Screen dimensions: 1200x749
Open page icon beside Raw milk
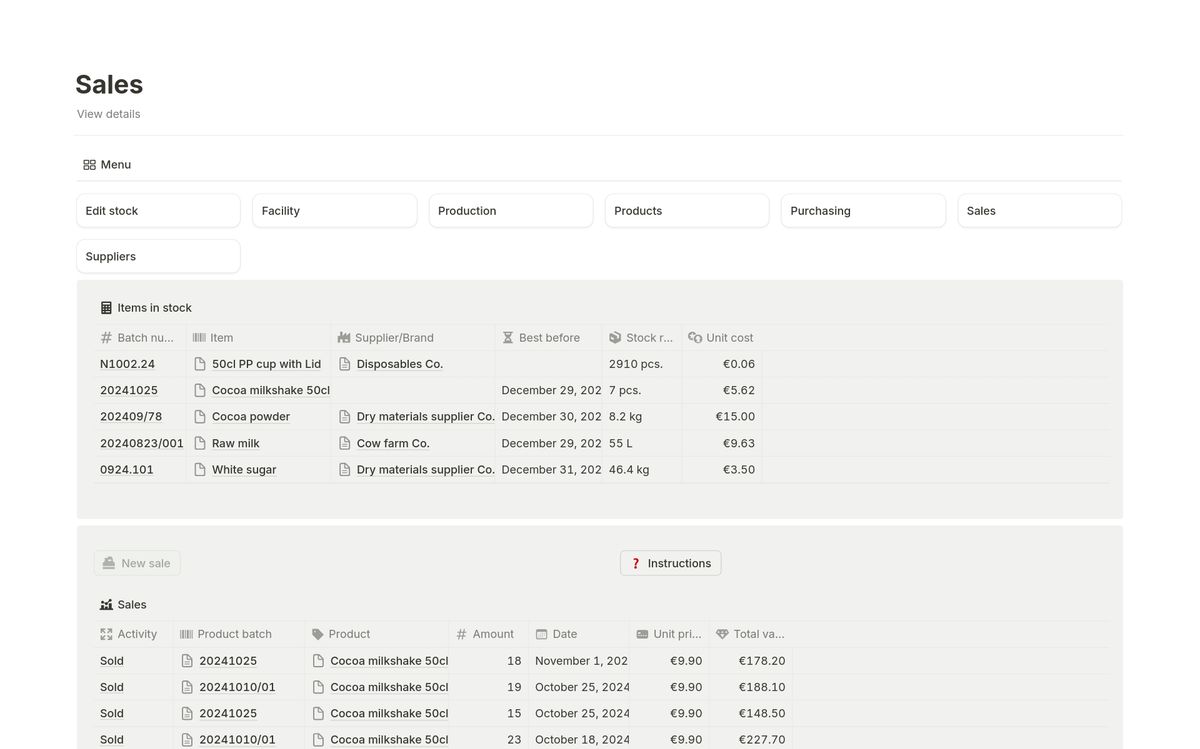coord(200,443)
